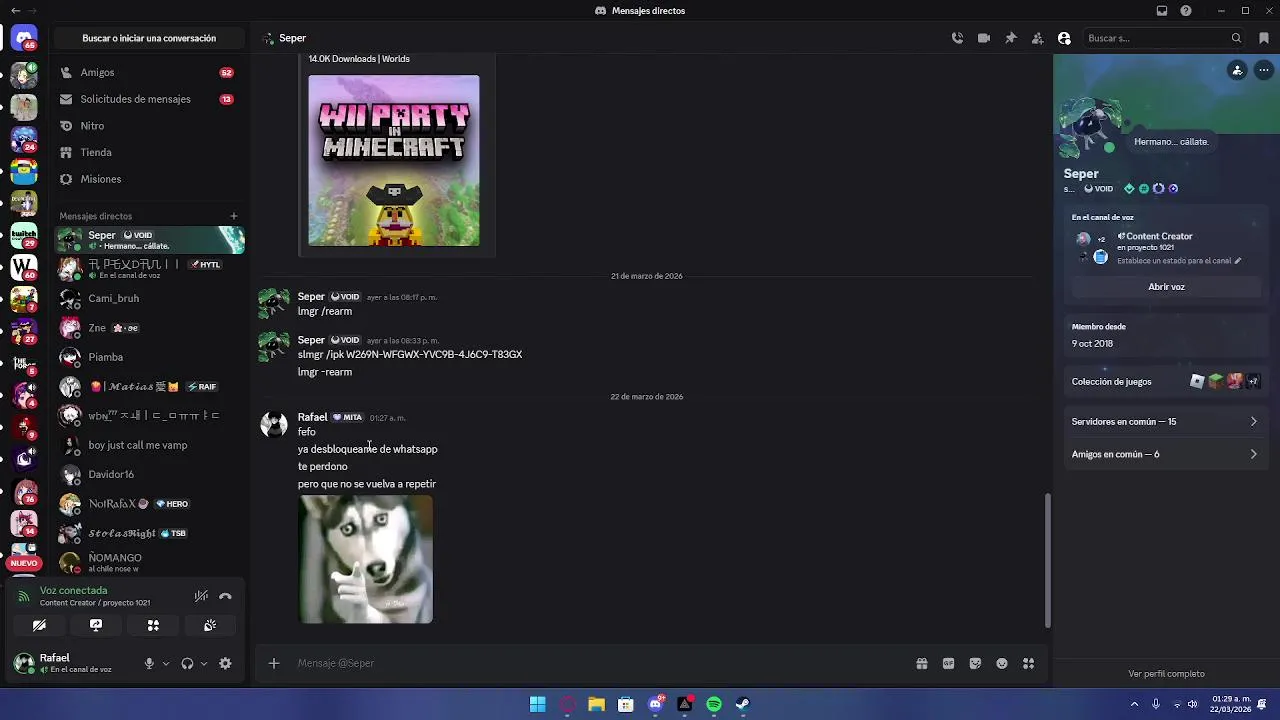
Task: Click the chat vertical scrollbar
Action: 1048,560
